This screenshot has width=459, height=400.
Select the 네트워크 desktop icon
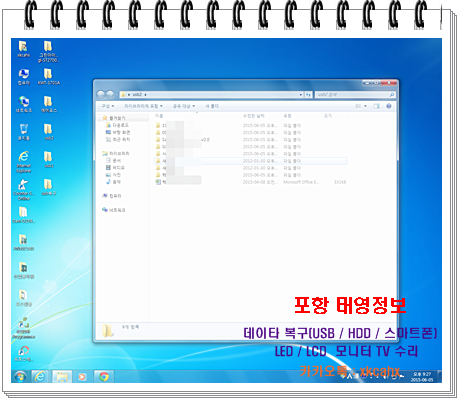point(24,104)
